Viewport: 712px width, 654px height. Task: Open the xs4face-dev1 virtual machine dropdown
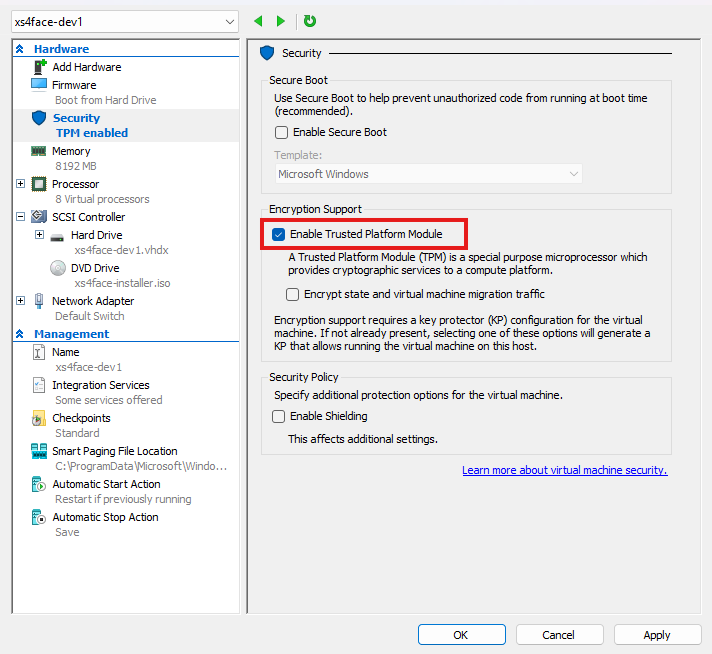[228, 21]
